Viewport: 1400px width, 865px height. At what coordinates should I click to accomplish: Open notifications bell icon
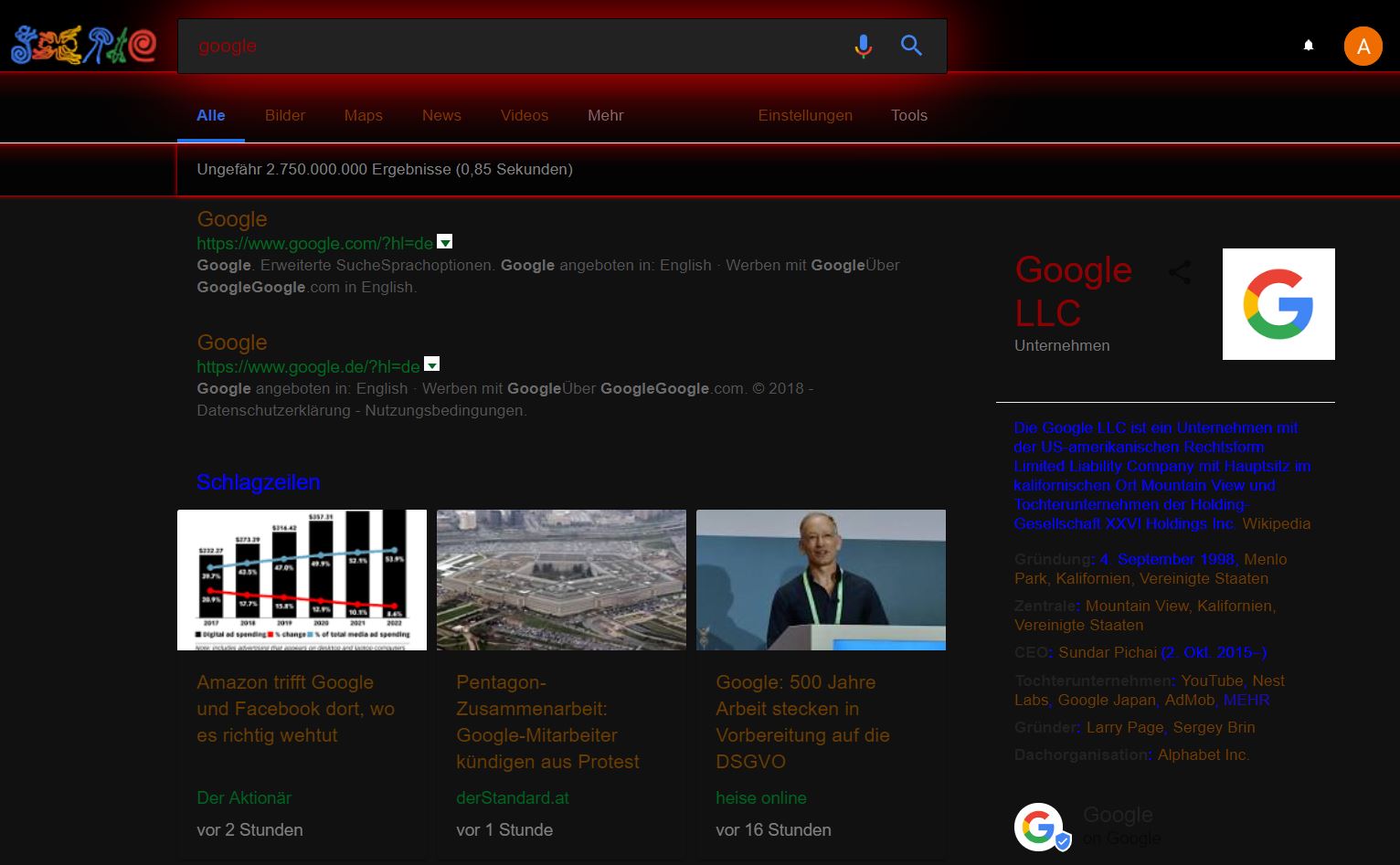pyautogui.click(x=1309, y=45)
